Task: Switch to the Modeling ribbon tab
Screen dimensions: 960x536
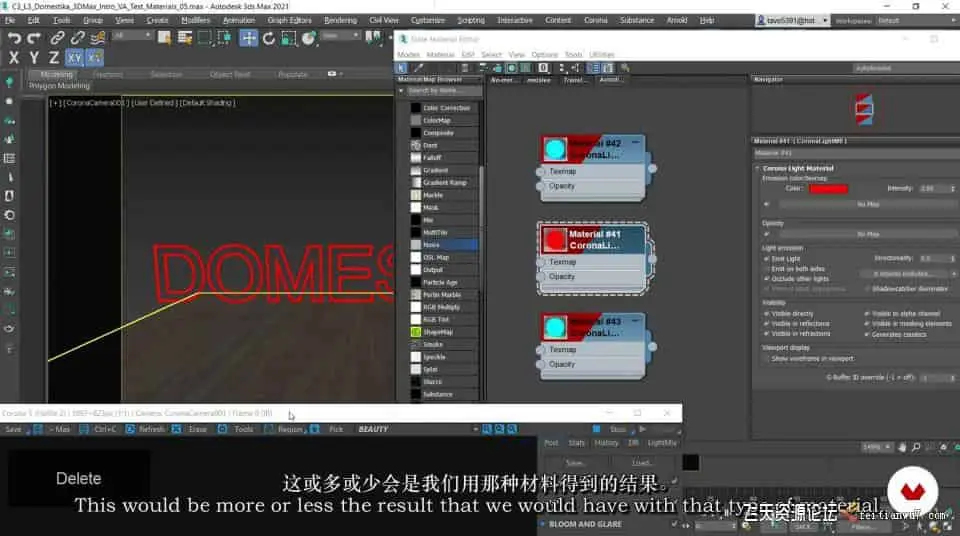Action: click(56, 75)
